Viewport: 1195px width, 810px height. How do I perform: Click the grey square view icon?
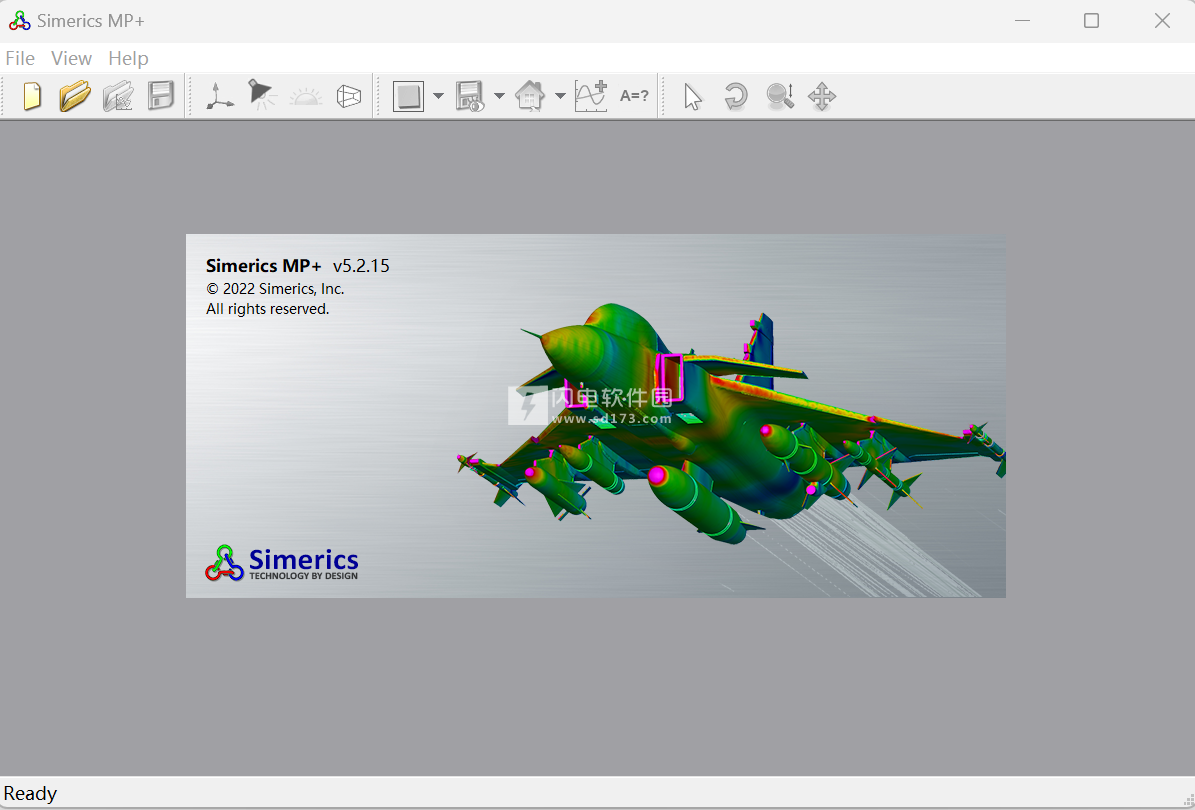pyautogui.click(x=408, y=96)
